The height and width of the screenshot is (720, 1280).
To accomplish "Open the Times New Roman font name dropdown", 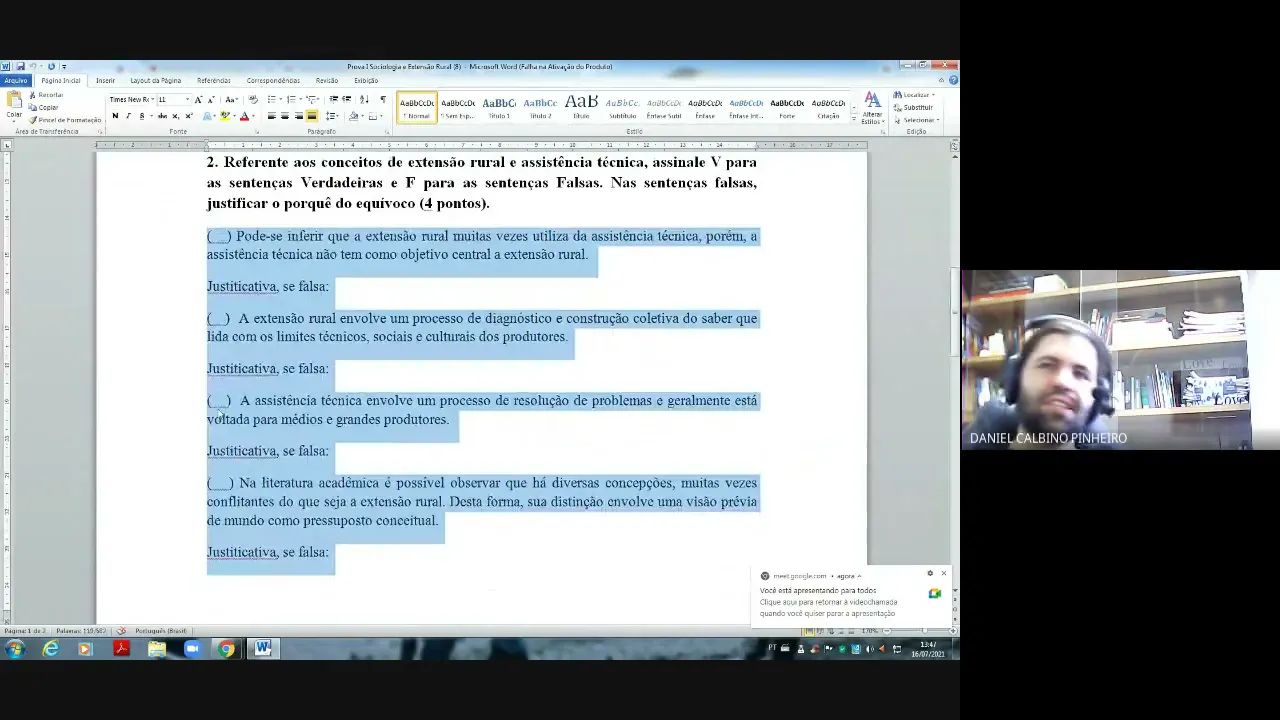I will (152, 100).
